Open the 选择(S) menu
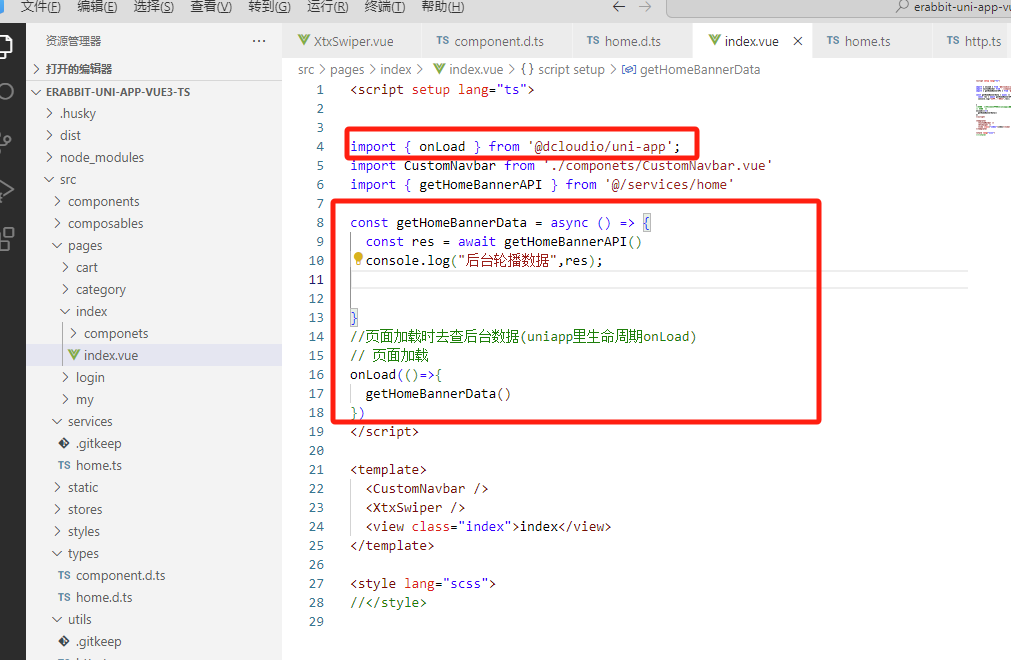Image resolution: width=1011 pixels, height=660 pixels. pyautogui.click(x=153, y=6)
